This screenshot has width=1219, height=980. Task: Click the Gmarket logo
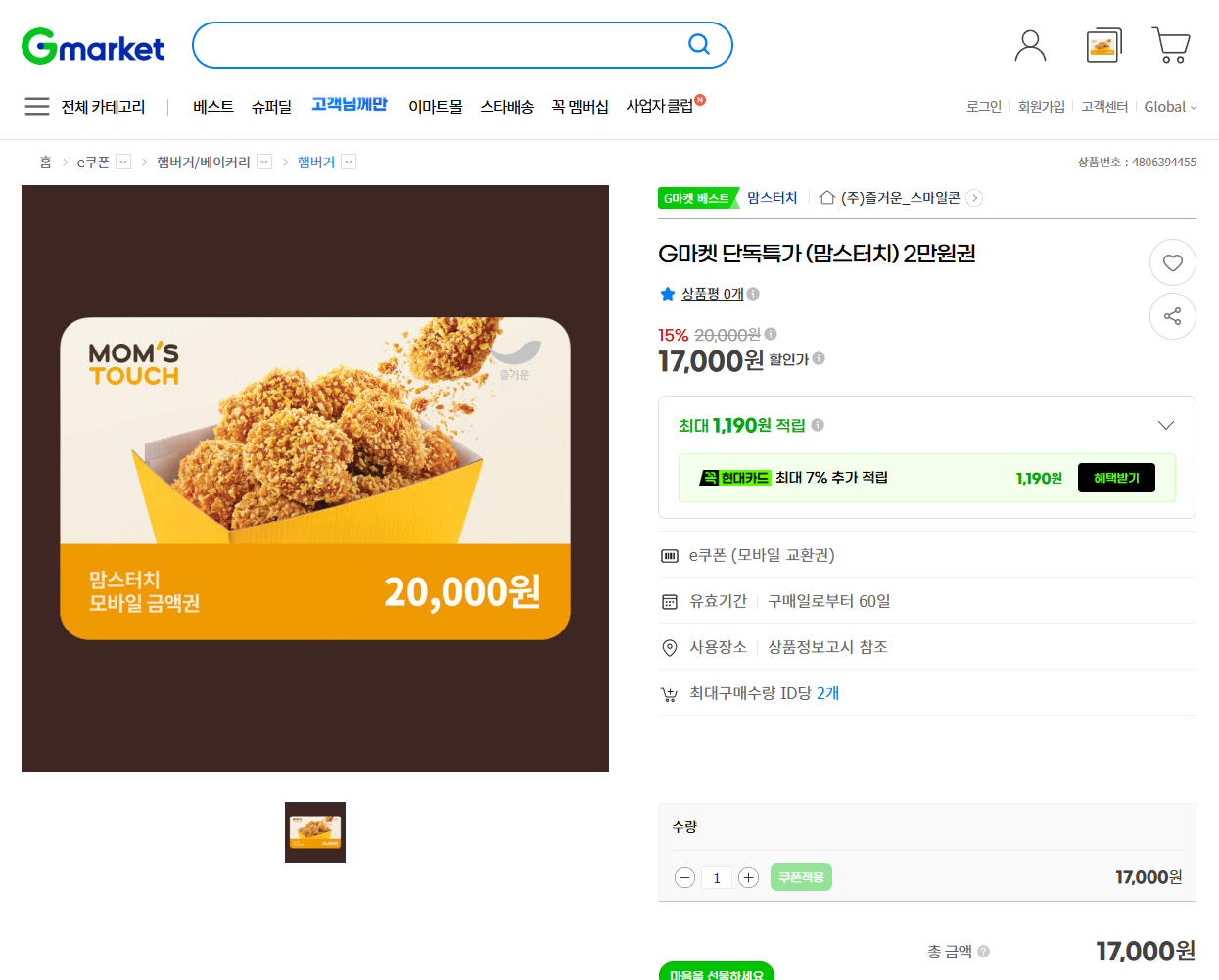coord(93,46)
